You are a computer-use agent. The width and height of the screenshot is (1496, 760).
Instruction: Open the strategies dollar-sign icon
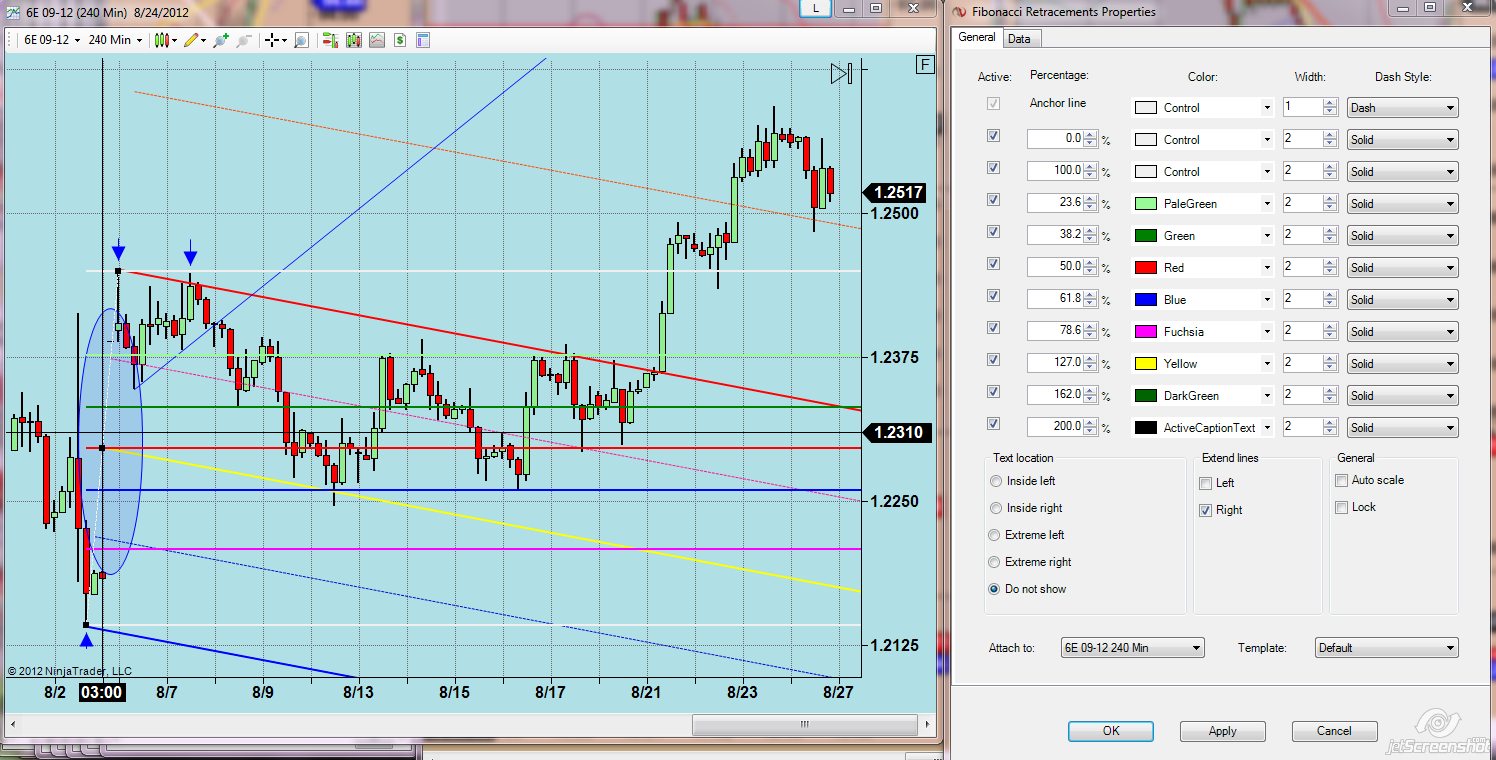pos(399,40)
